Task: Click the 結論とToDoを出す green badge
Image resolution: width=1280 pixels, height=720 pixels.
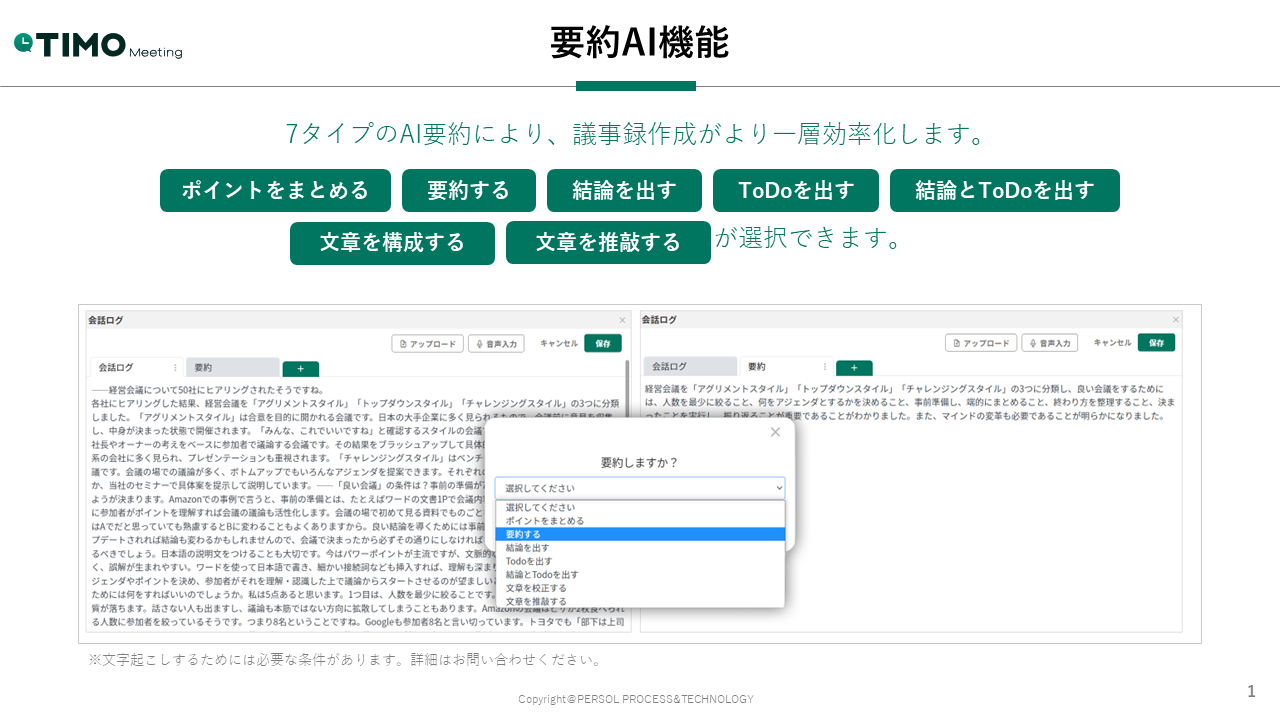Action: [x=1005, y=190]
